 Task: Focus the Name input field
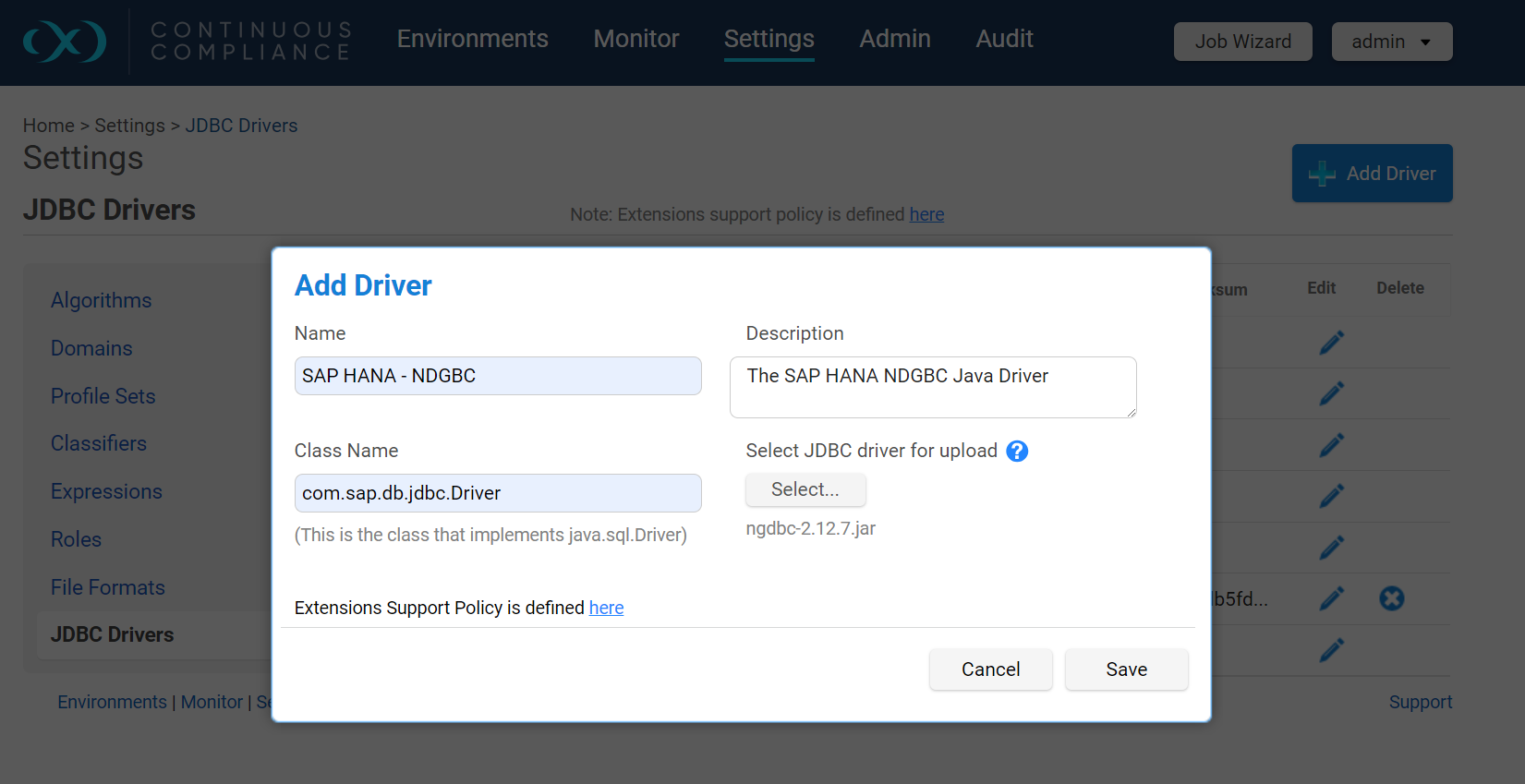[x=497, y=376]
